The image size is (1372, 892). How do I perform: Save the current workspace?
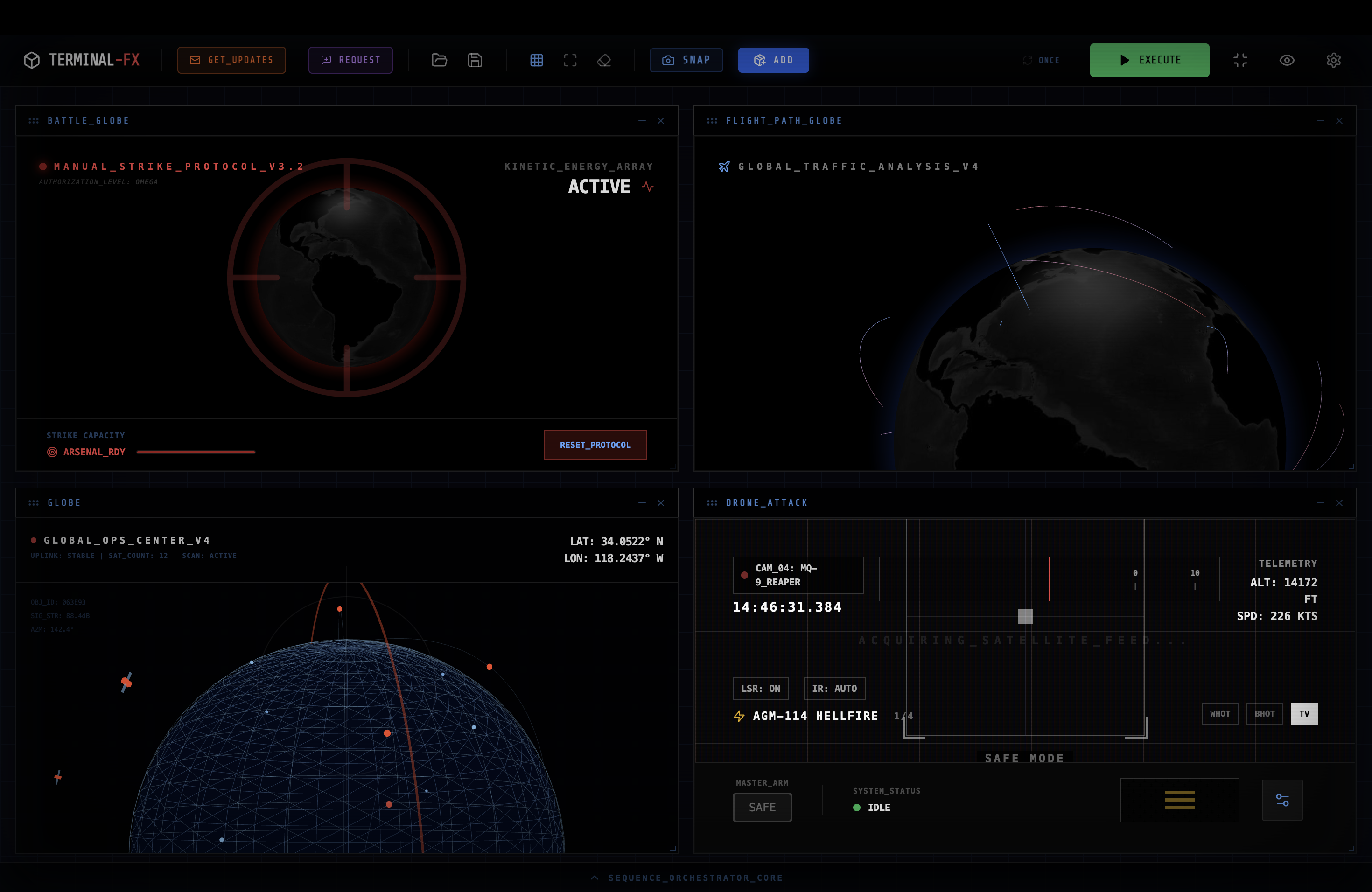475,60
